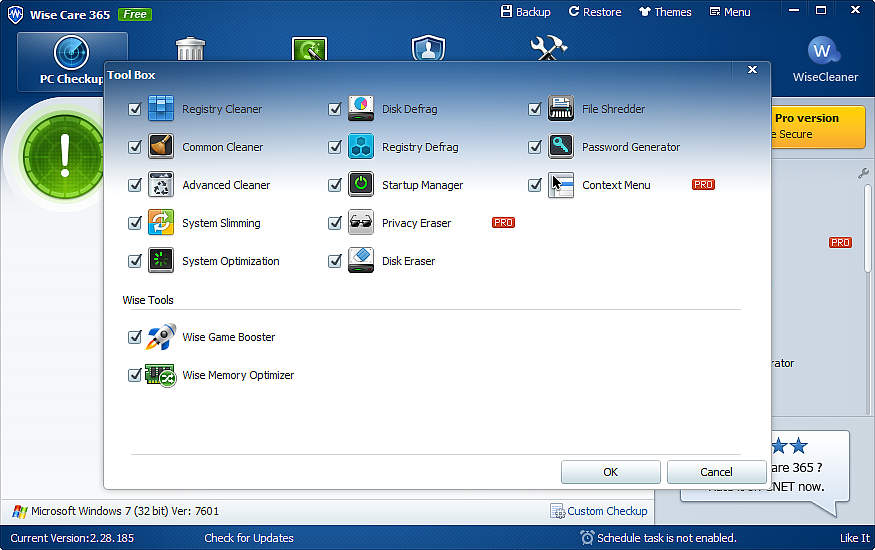The image size is (875, 550).
Task: Click the Wise Game Booster rocket icon
Action: point(161,337)
